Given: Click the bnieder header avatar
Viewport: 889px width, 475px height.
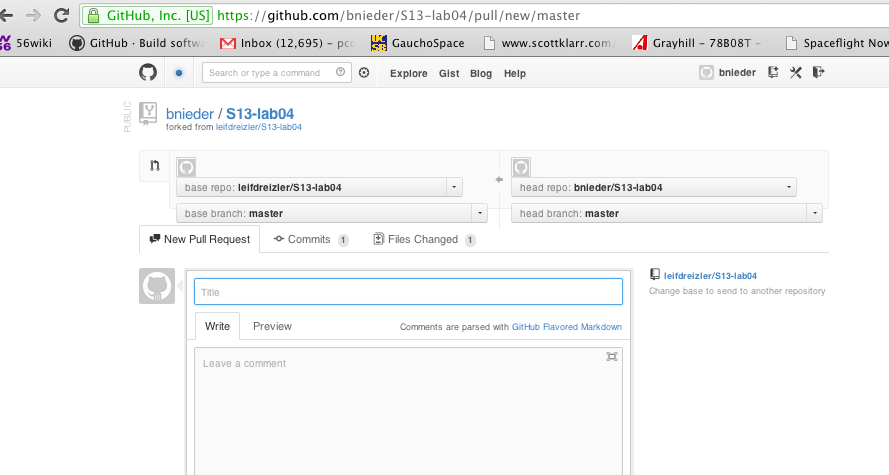Looking at the screenshot, I should click(706, 73).
